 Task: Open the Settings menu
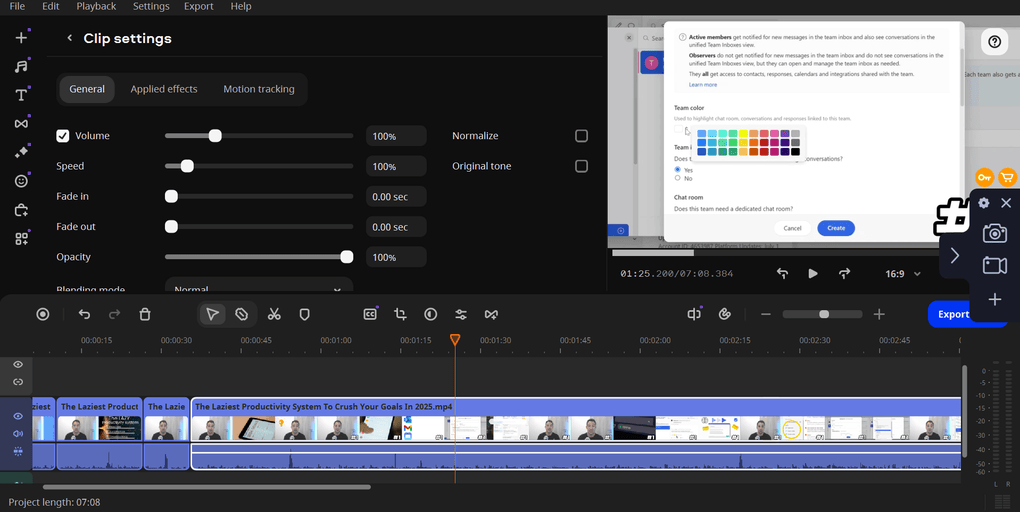click(151, 7)
